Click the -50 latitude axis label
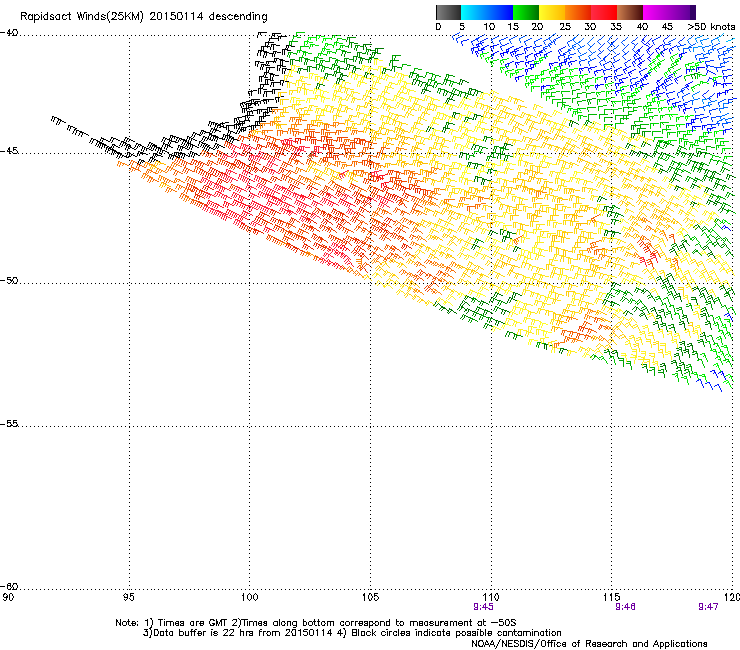Screen dimensions: 740x650 (9, 281)
